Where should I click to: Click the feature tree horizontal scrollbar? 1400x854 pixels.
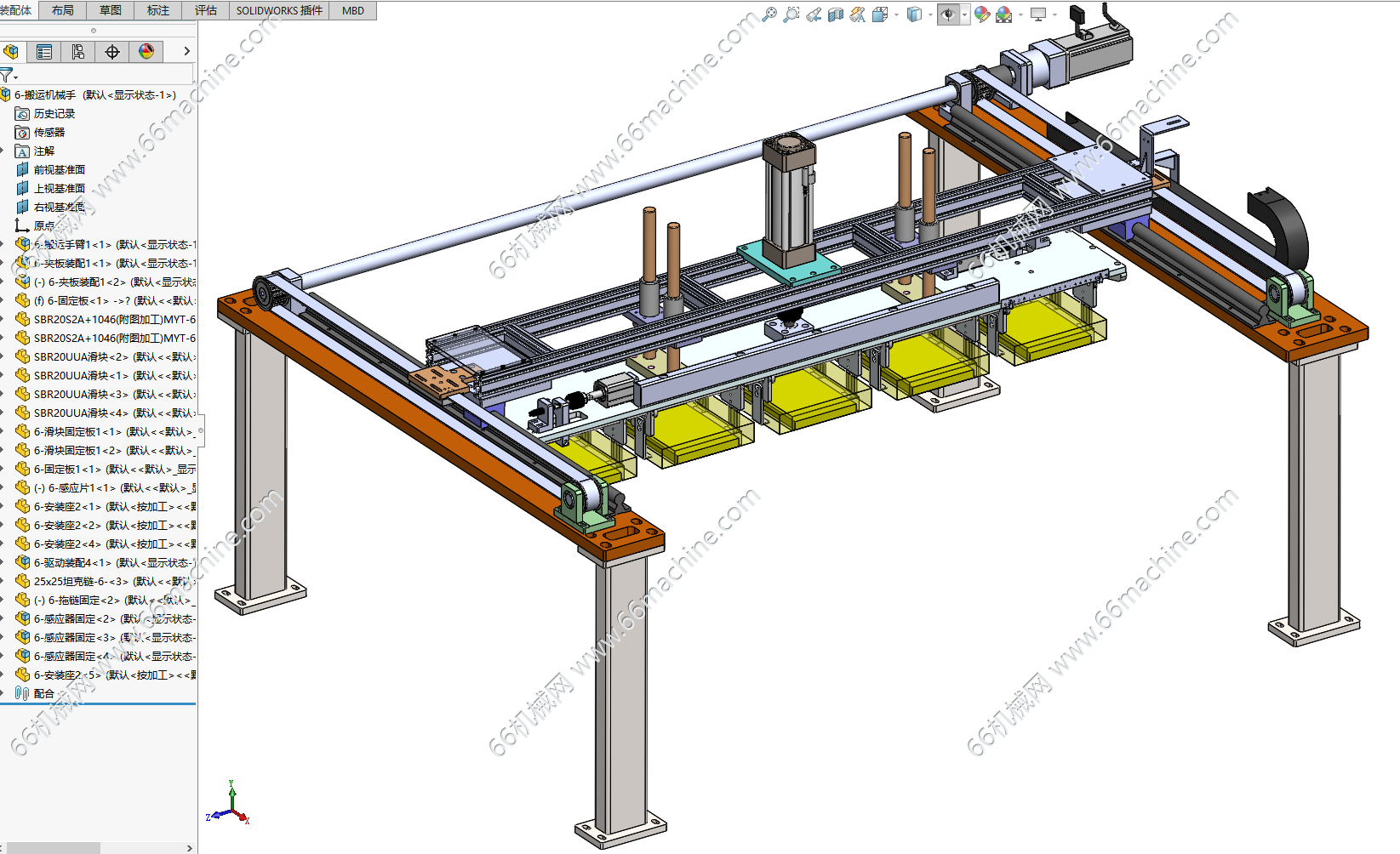53,848
